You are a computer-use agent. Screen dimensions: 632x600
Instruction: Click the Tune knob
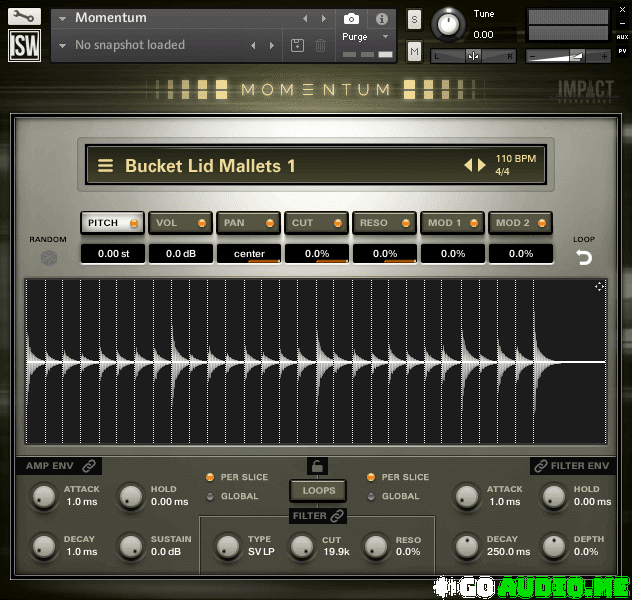[x=450, y=22]
